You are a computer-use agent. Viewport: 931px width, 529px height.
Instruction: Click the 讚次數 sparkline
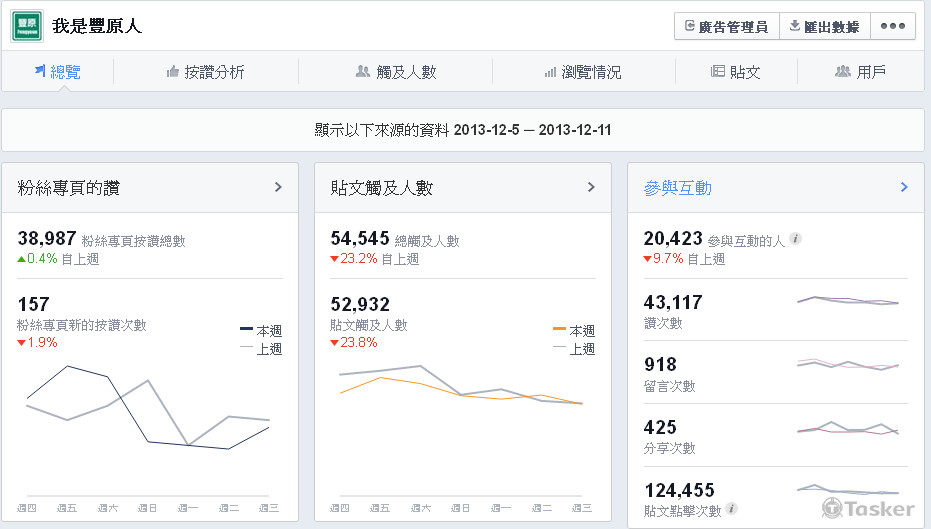coord(848,300)
